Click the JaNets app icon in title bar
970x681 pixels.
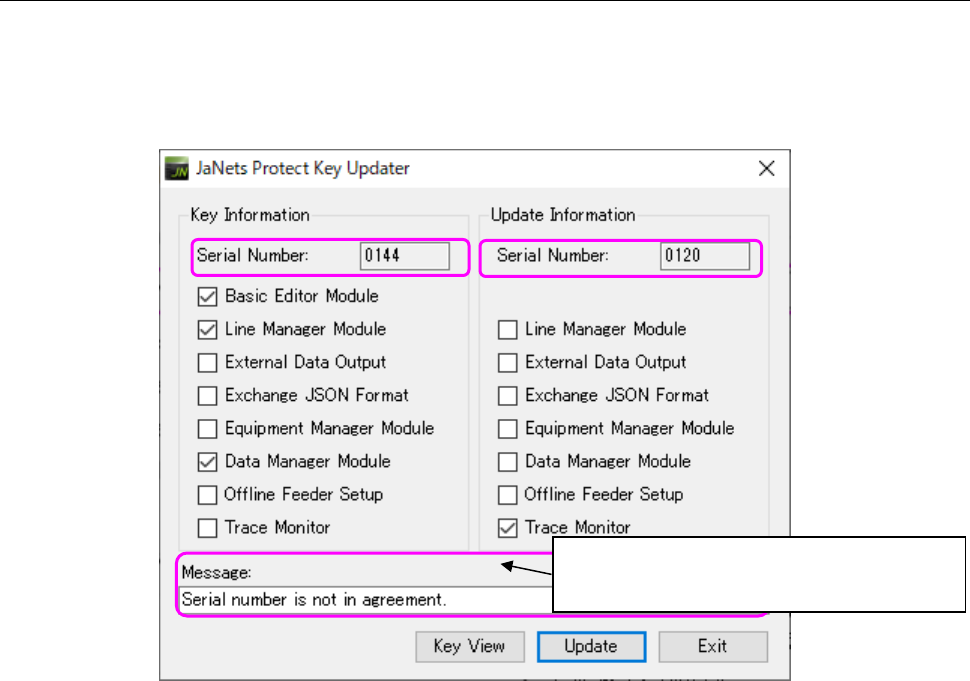(174, 169)
